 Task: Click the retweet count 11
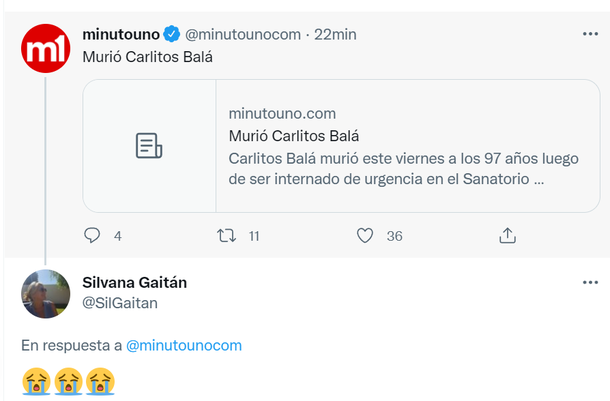click(x=254, y=236)
